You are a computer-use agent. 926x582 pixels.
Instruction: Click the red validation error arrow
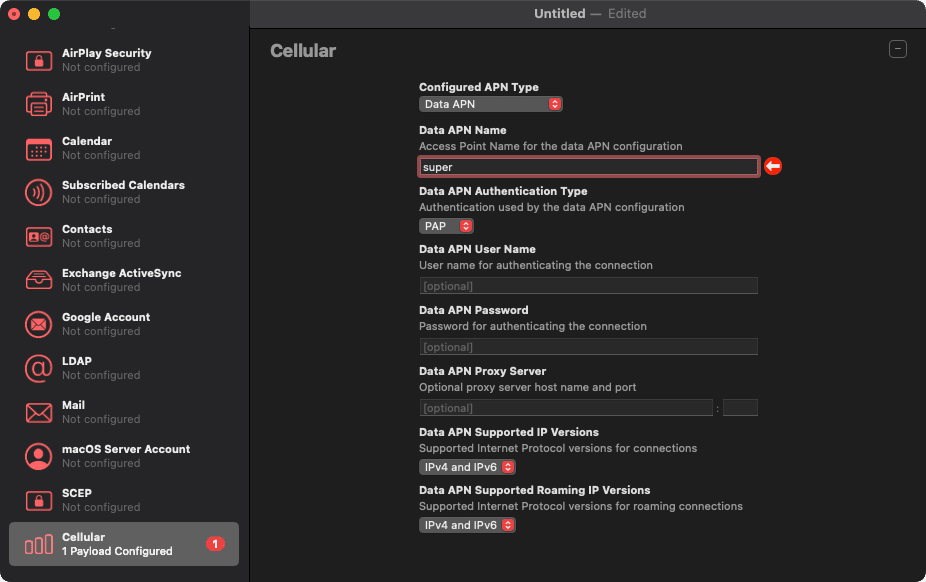773,166
